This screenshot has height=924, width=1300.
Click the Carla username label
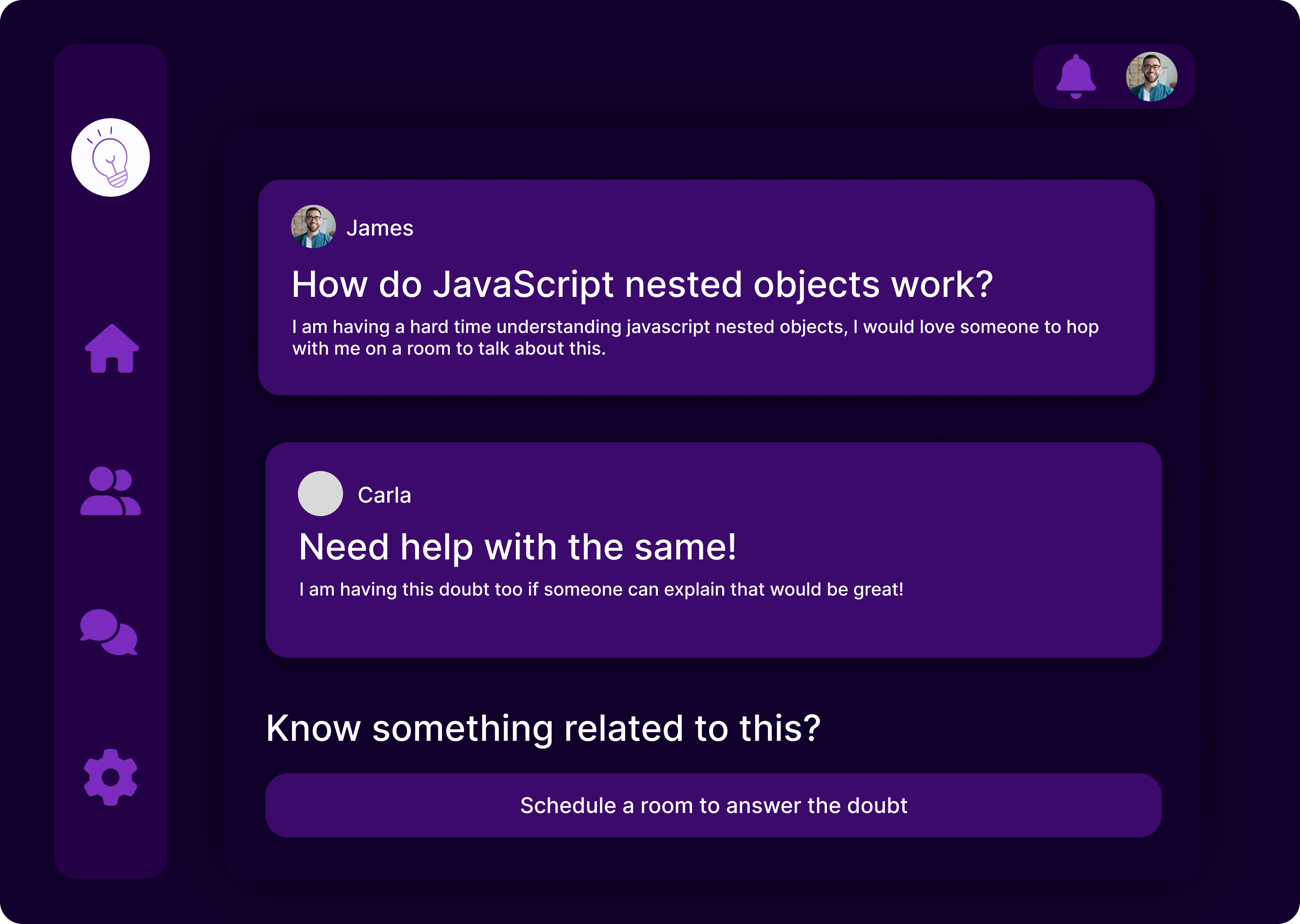[384, 495]
